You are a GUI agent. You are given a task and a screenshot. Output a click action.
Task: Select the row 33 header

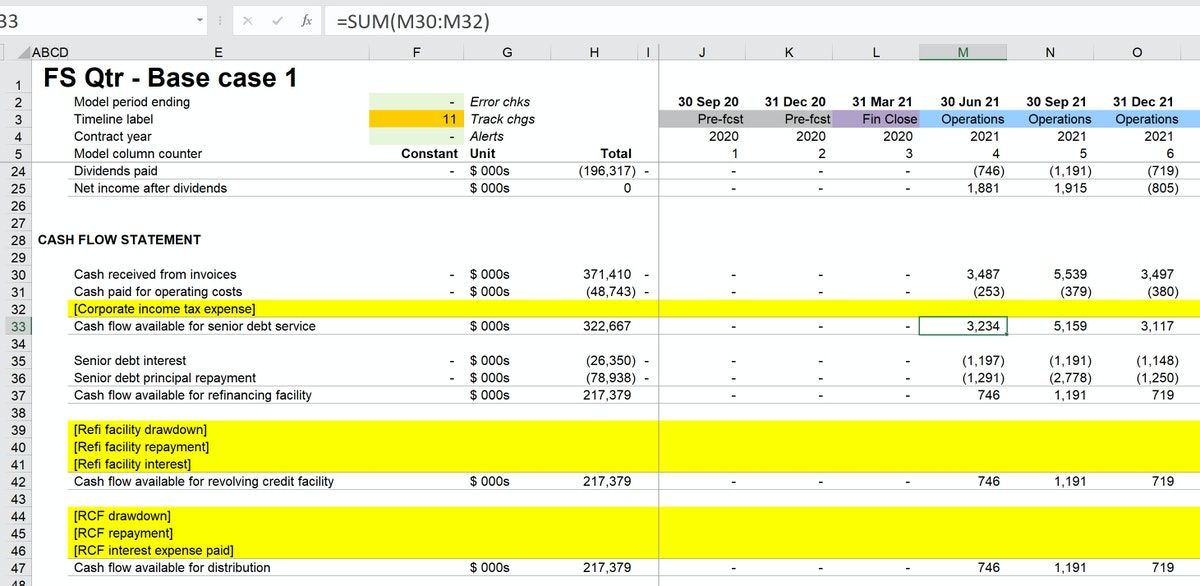[16, 325]
